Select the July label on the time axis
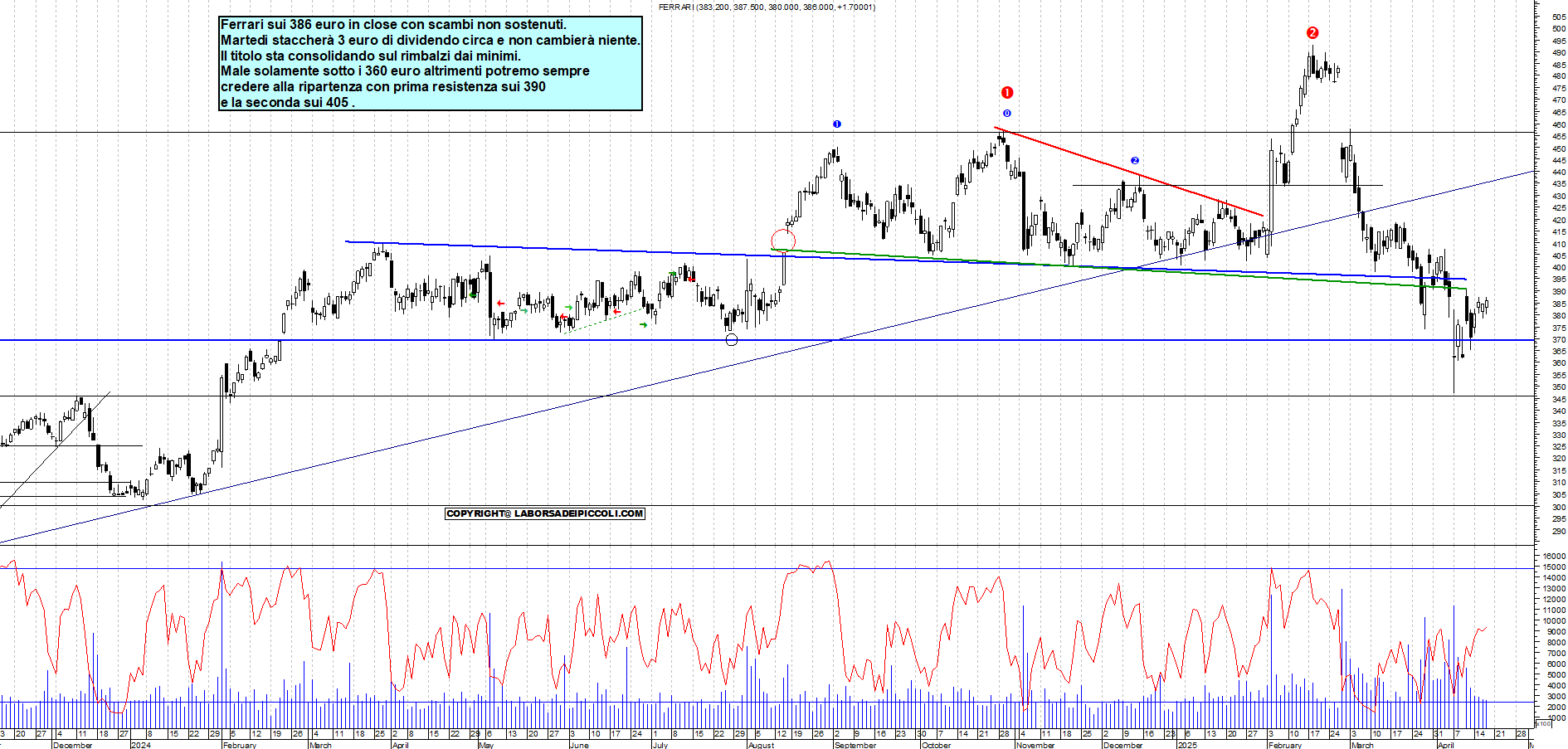 coord(660,745)
